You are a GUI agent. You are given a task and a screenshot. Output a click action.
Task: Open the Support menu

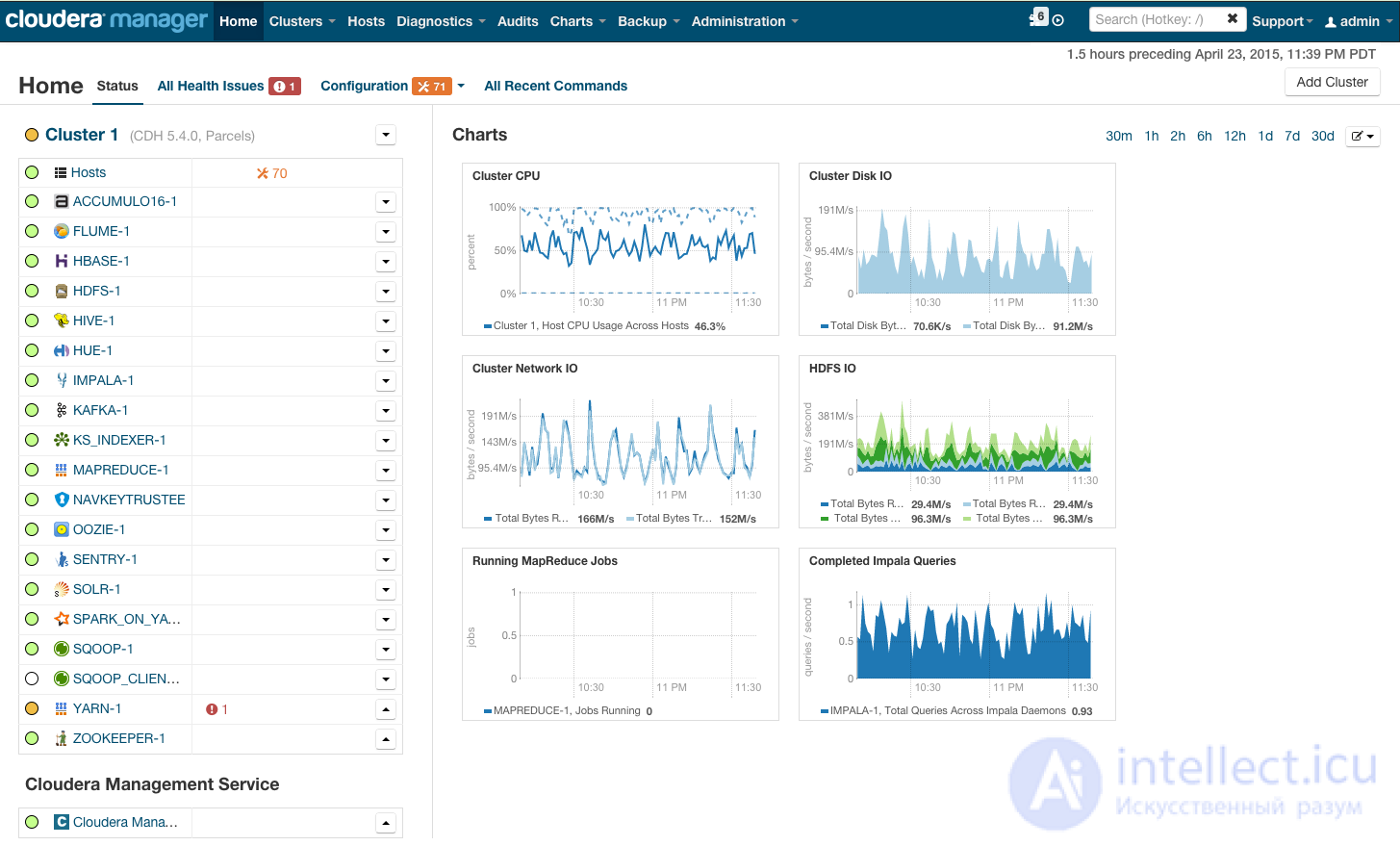click(1282, 21)
